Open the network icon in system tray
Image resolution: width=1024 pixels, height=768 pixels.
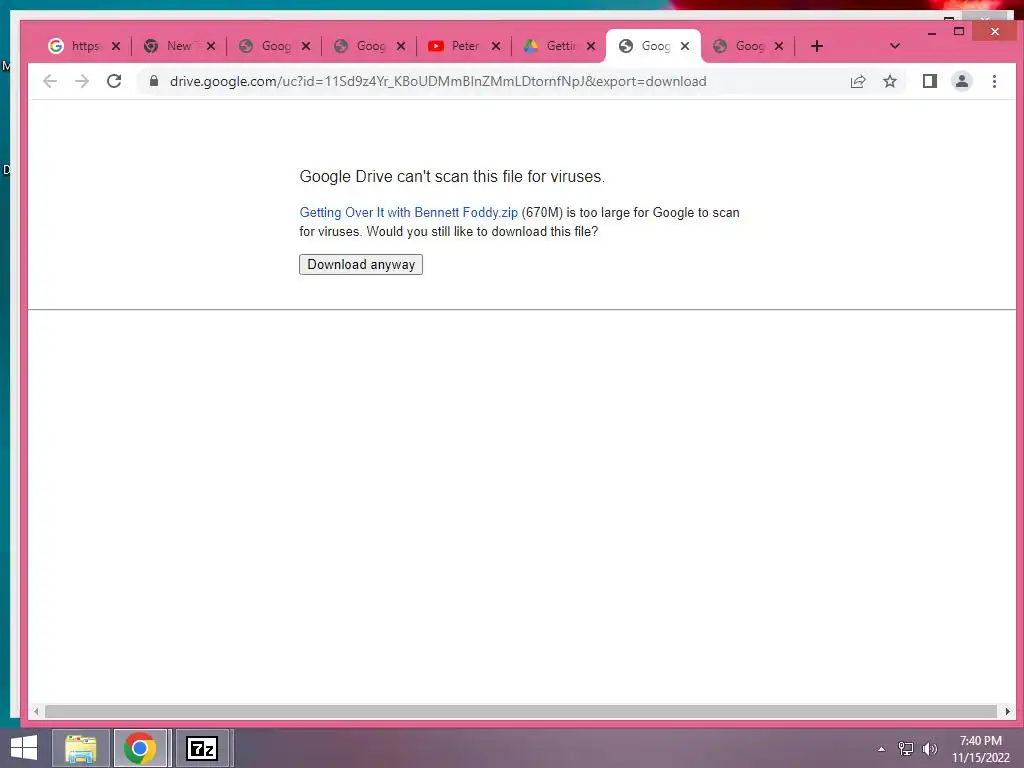coord(905,748)
